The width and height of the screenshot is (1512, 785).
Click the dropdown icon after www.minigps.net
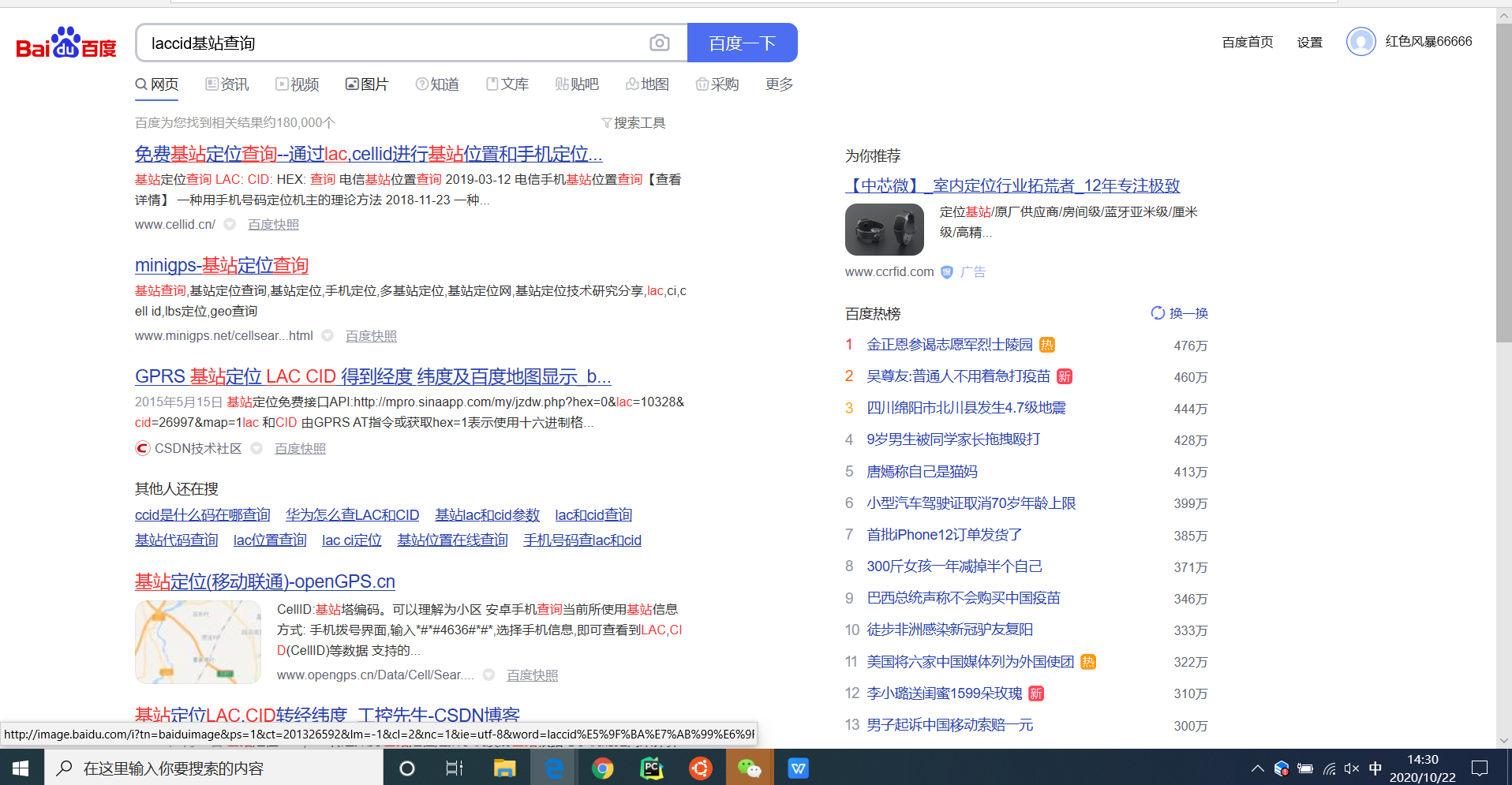327,335
